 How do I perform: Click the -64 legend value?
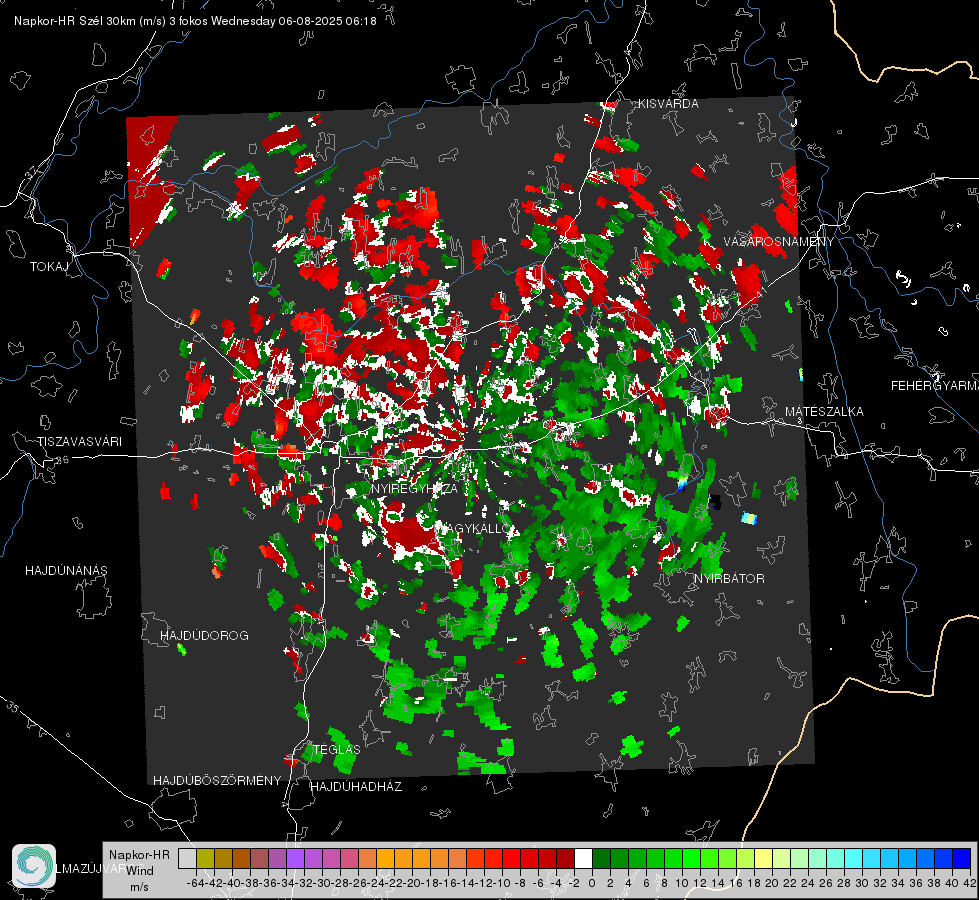[195, 883]
